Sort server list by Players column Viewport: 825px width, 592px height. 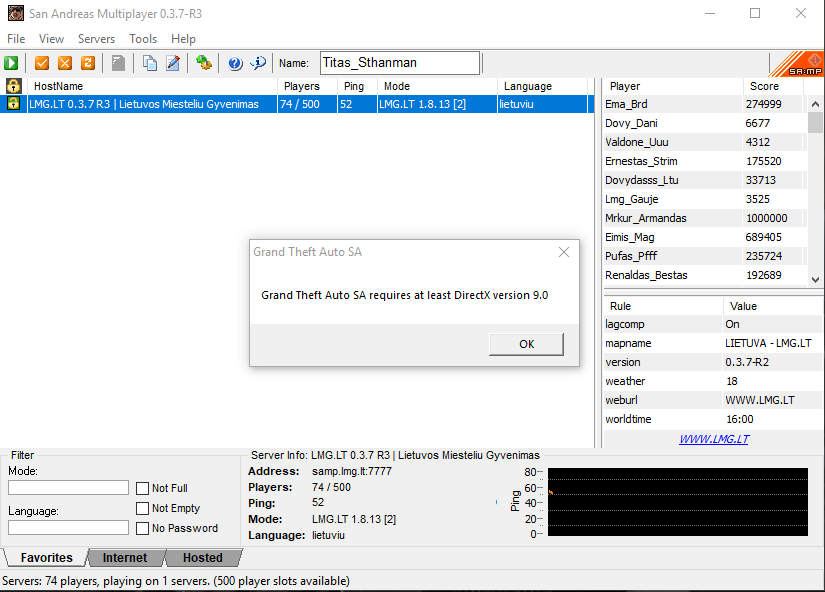(x=307, y=86)
